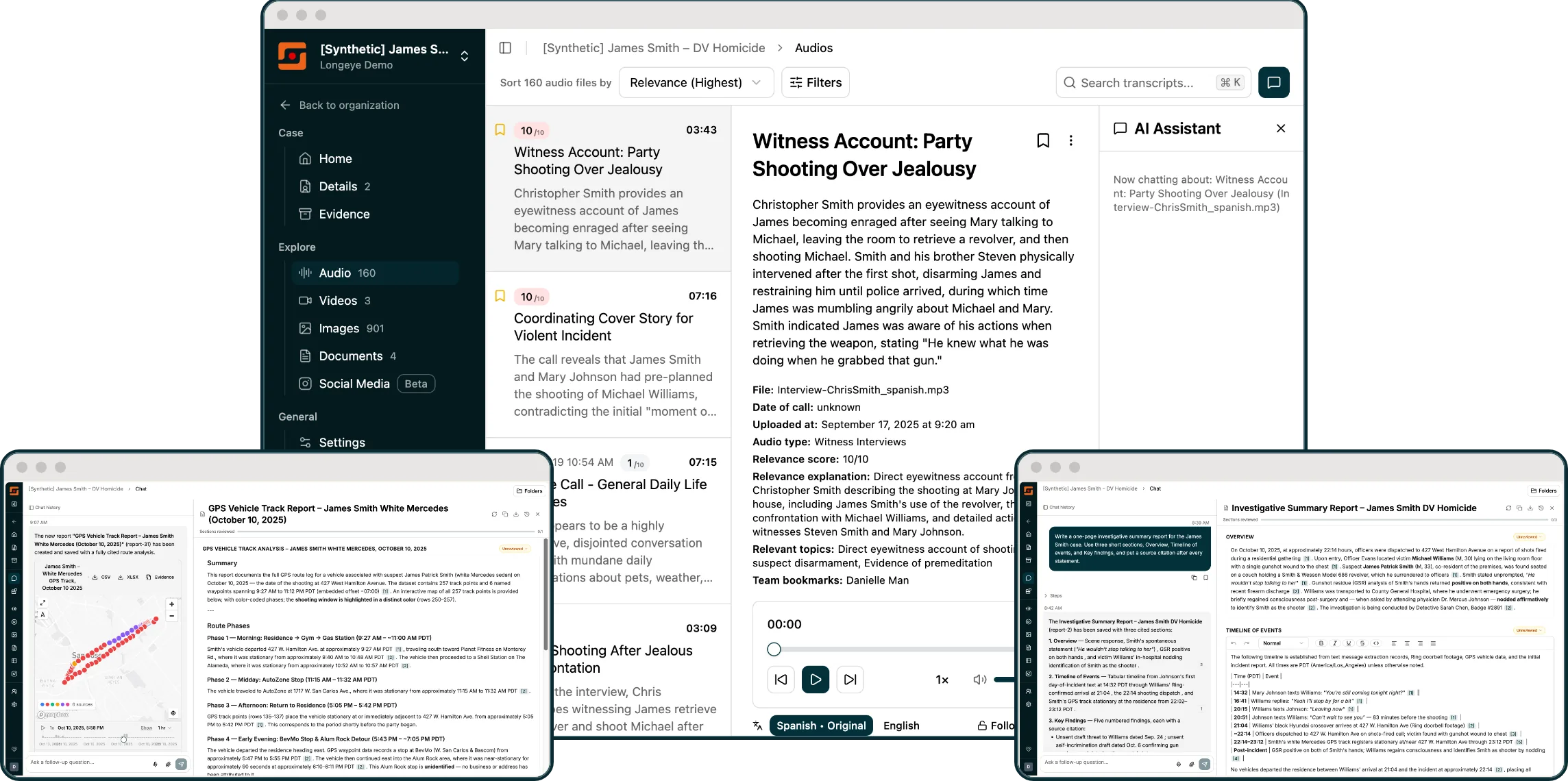The width and height of the screenshot is (1568, 781).
Task: Expand the organization switcher chevrons
Action: 465,56
